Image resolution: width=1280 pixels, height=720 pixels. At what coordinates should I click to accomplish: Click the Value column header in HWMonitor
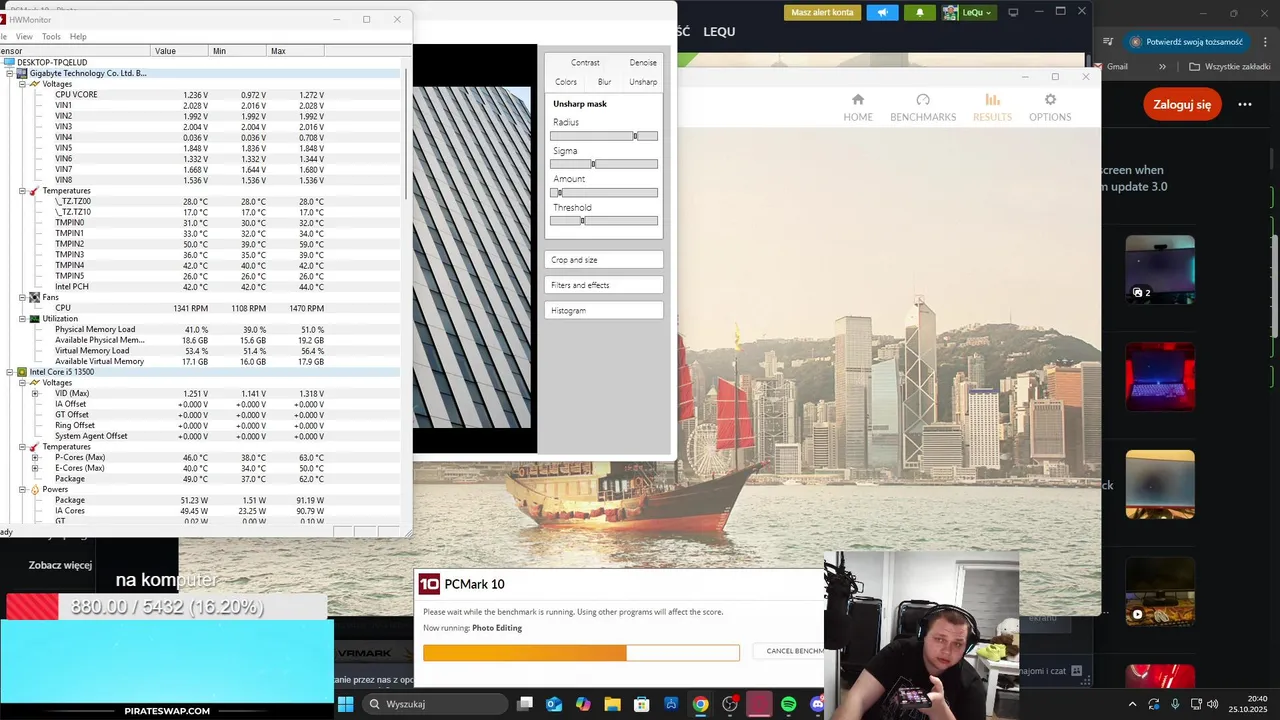click(179, 51)
